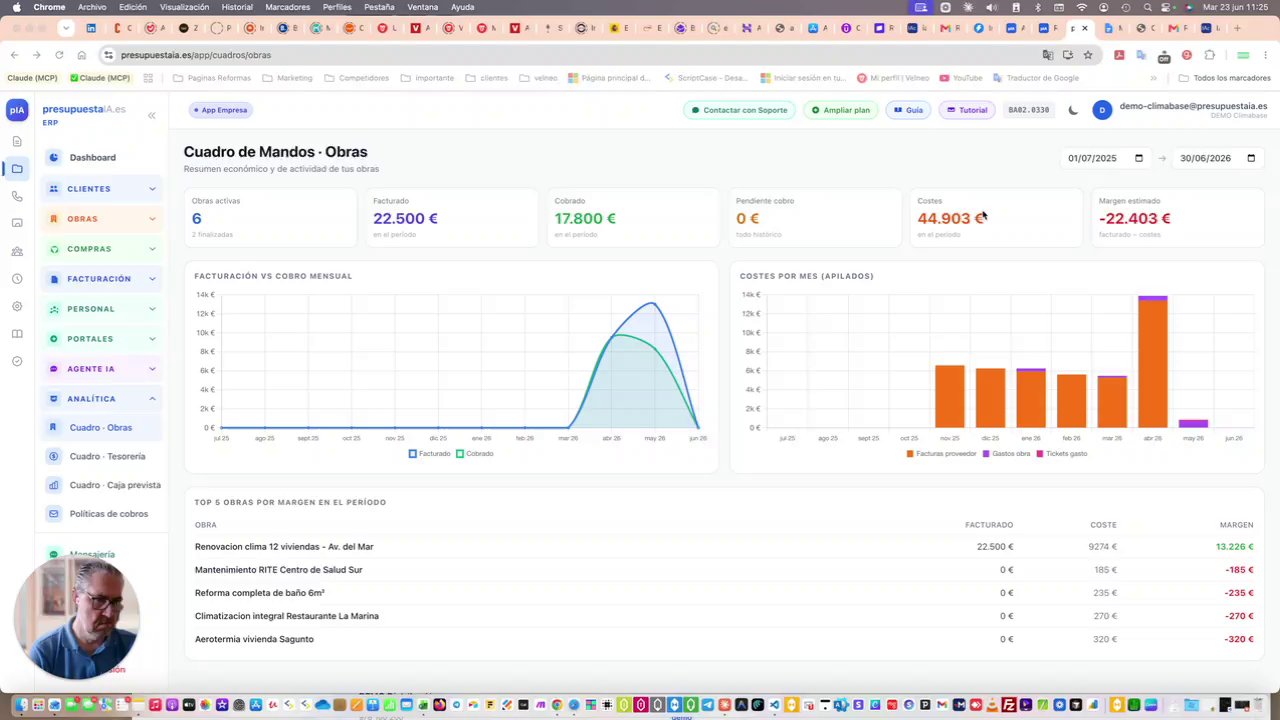Toggle Cobrado series in chart legend

[475, 454]
